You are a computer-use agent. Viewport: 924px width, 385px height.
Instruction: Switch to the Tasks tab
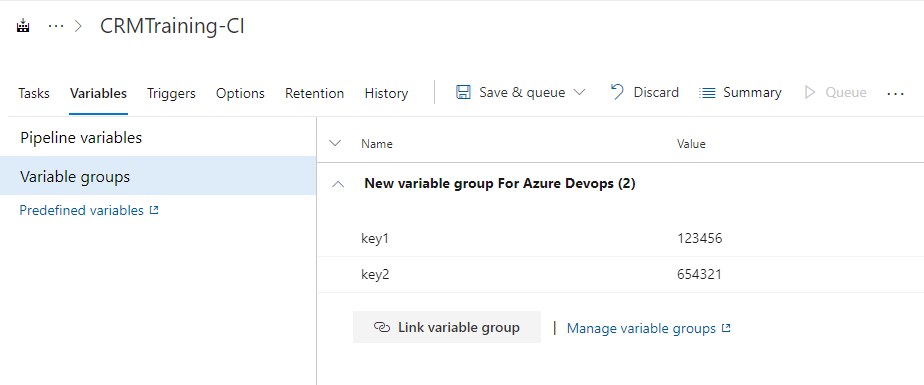coord(34,93)
